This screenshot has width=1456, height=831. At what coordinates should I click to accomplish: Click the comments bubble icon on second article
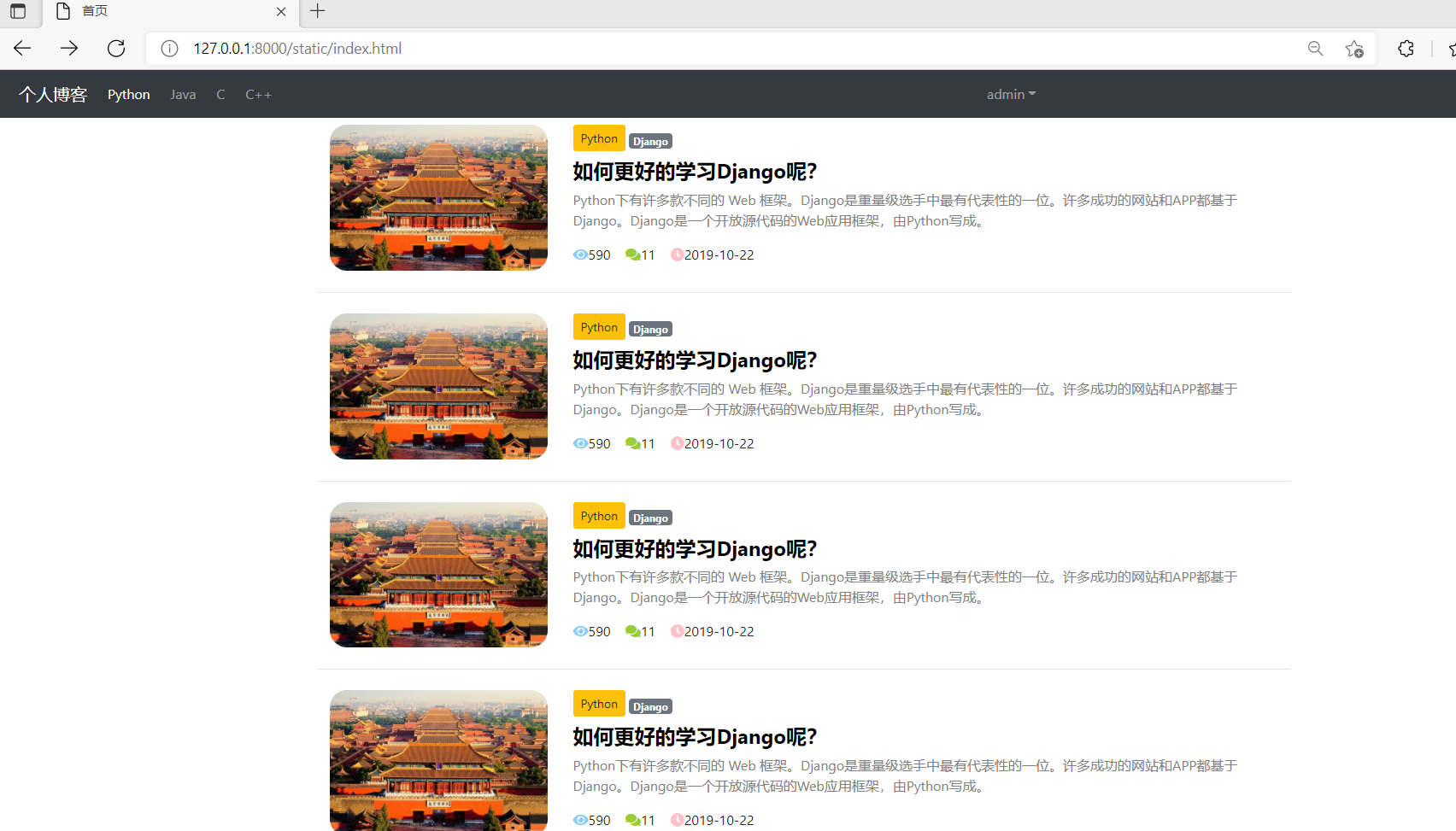632,443
